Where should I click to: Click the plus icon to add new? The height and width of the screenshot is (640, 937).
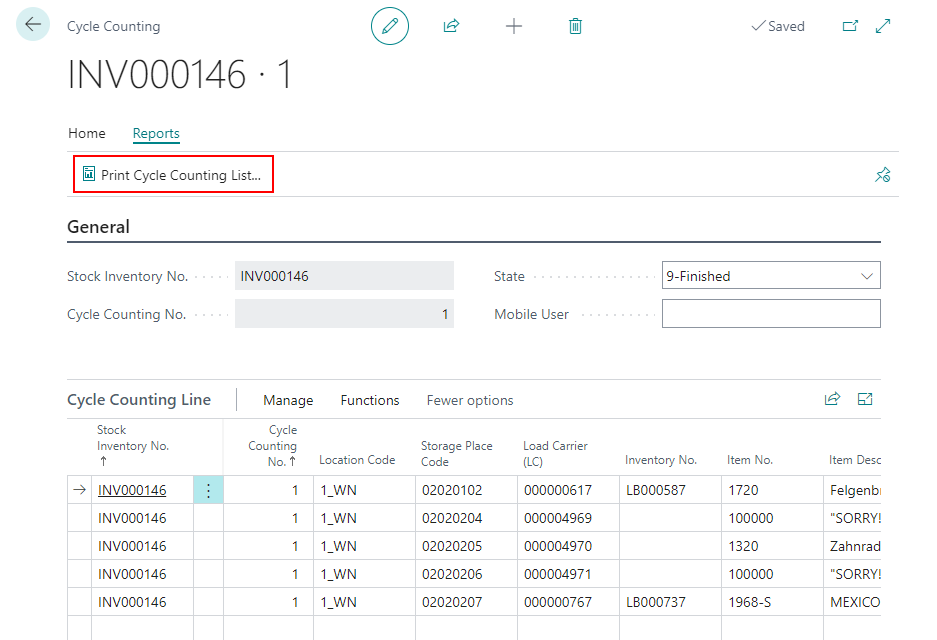(x=514, y=26)
